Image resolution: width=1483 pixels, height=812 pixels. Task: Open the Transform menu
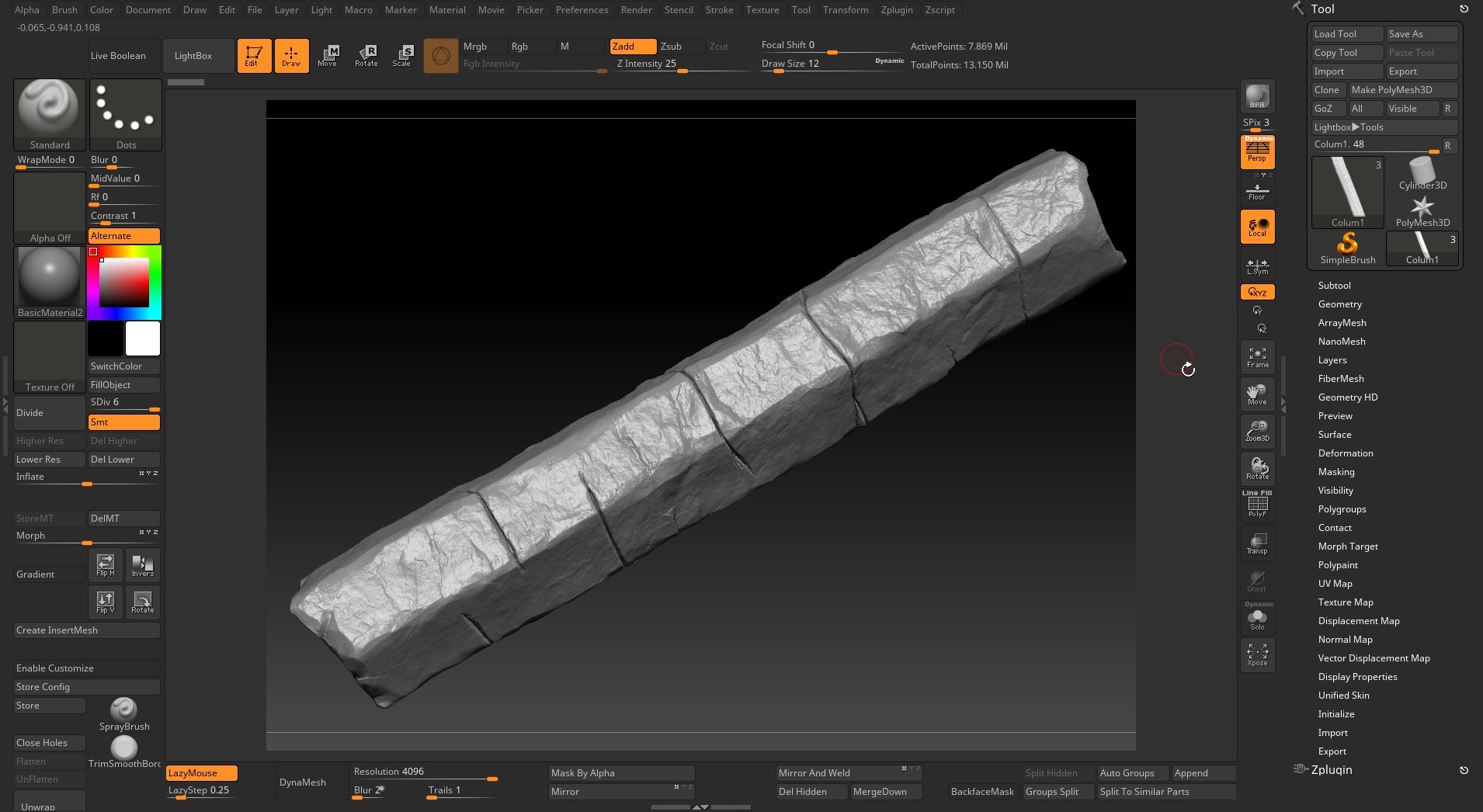point(846,10)
